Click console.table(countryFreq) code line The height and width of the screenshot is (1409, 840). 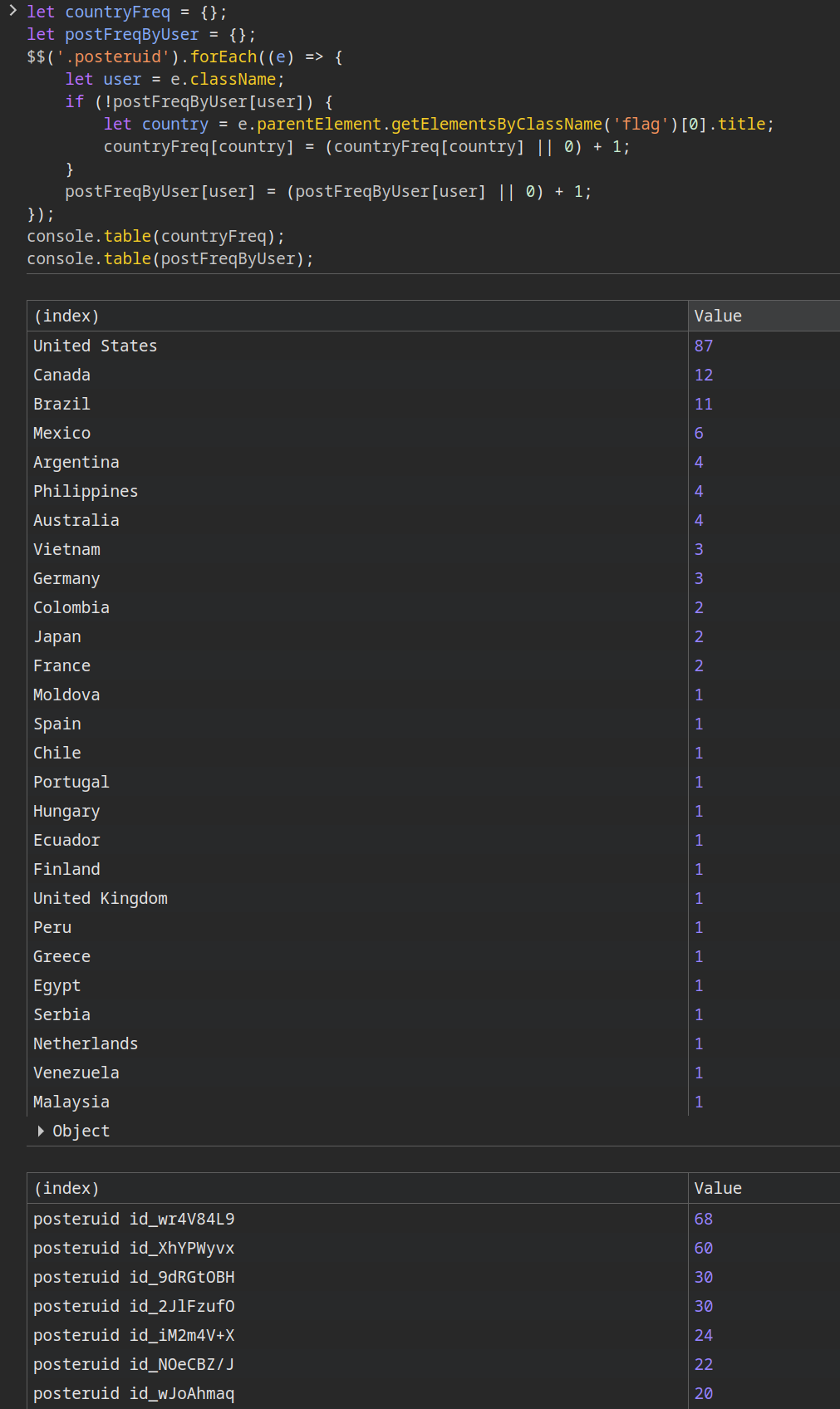(x=155, y=236)
